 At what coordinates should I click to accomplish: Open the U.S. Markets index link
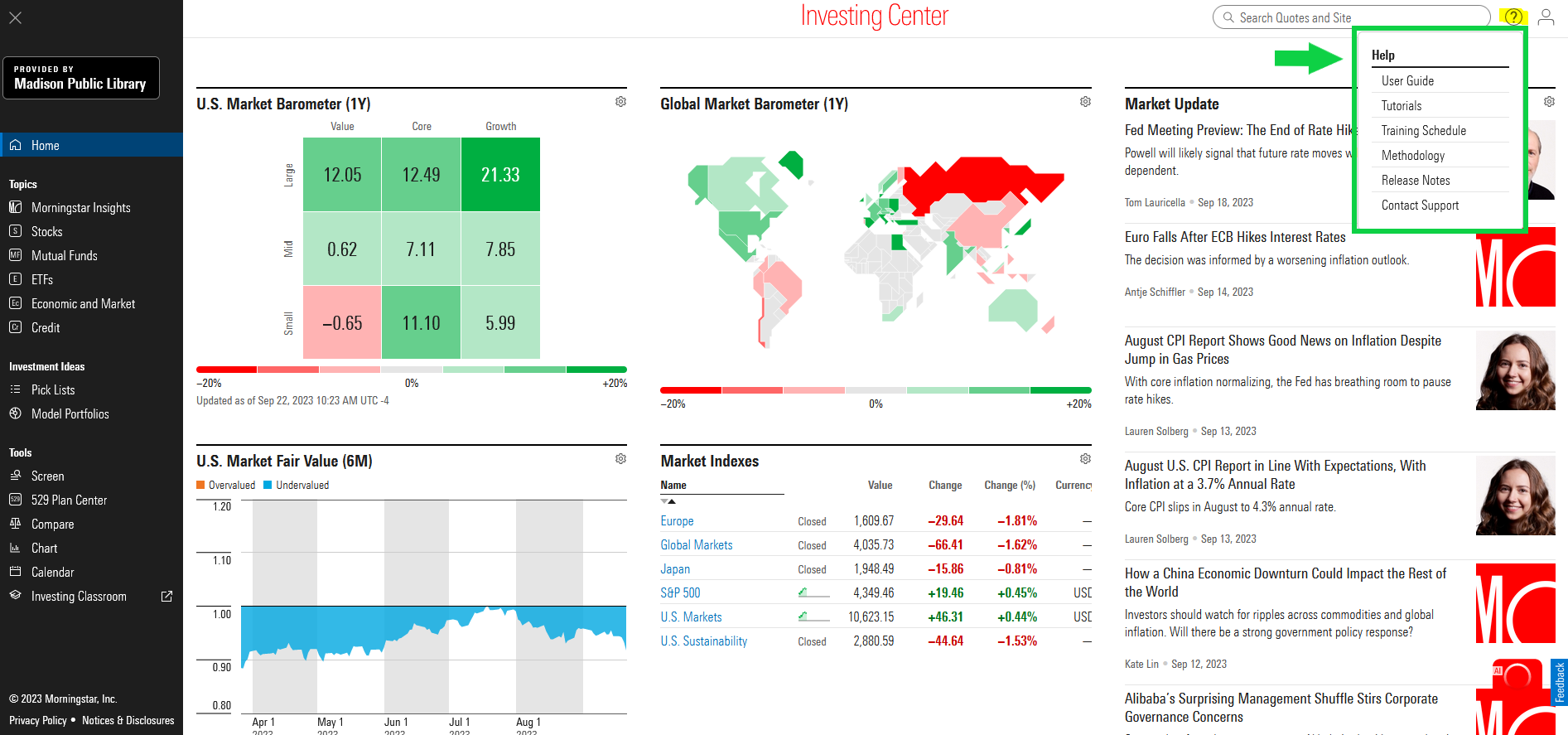(x=691, y=617)
